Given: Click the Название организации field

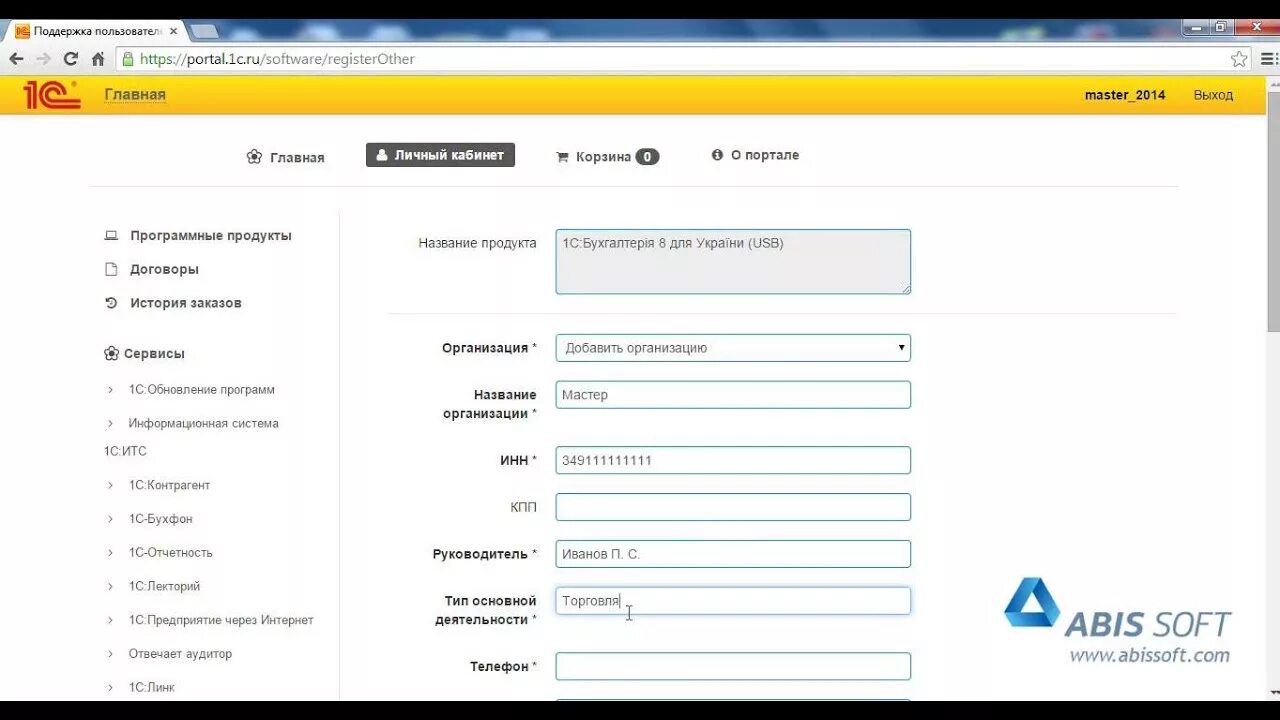Looking at the screenshot, I should (x=733, y=395).
